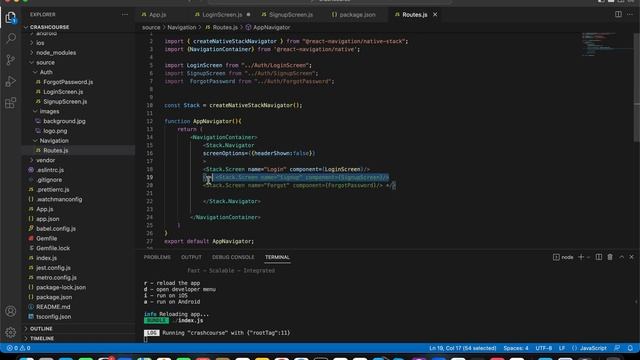
Task: Open metro.config.js file
Action: pos(56,278)
